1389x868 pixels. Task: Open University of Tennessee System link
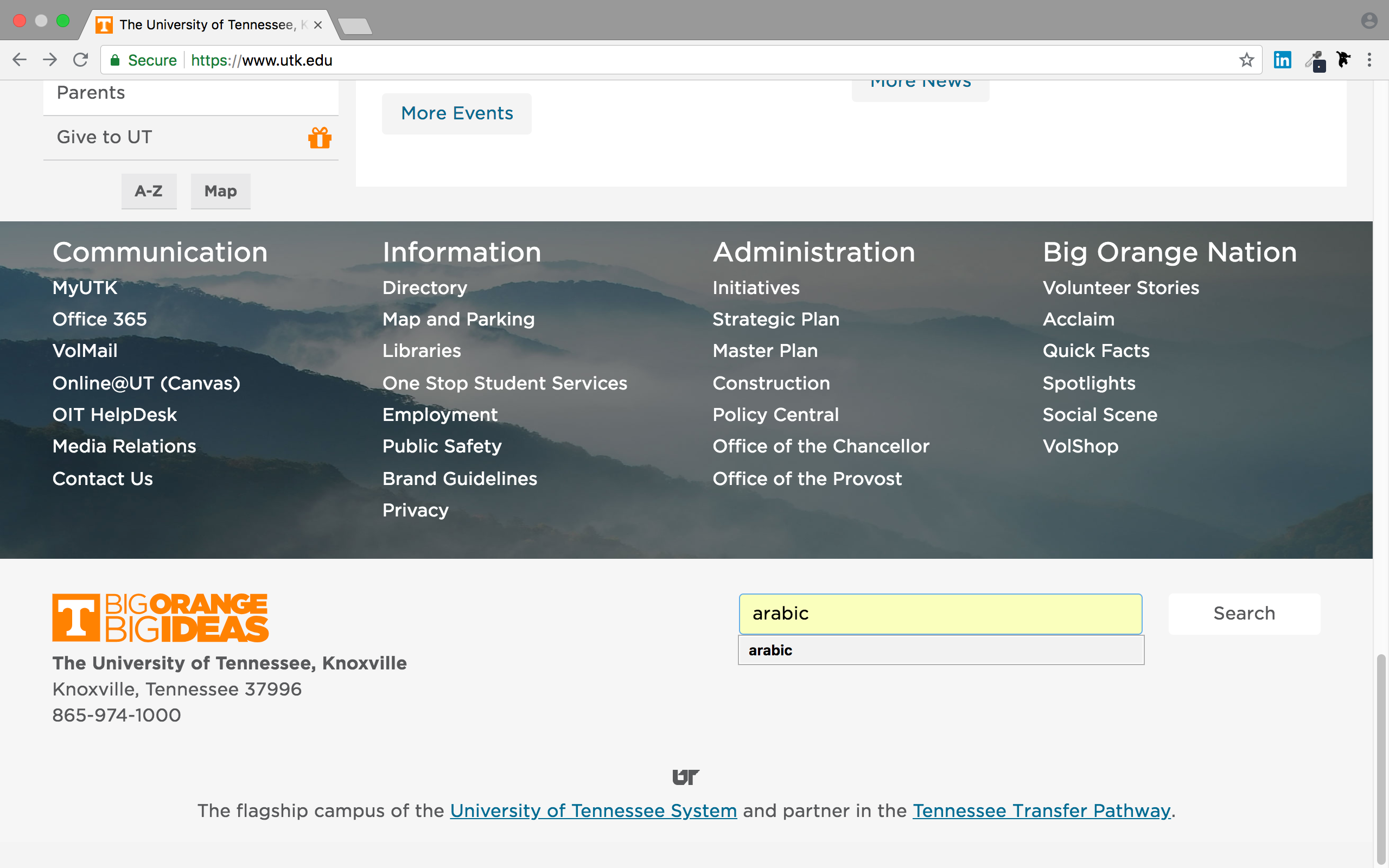tap(594, 810)
